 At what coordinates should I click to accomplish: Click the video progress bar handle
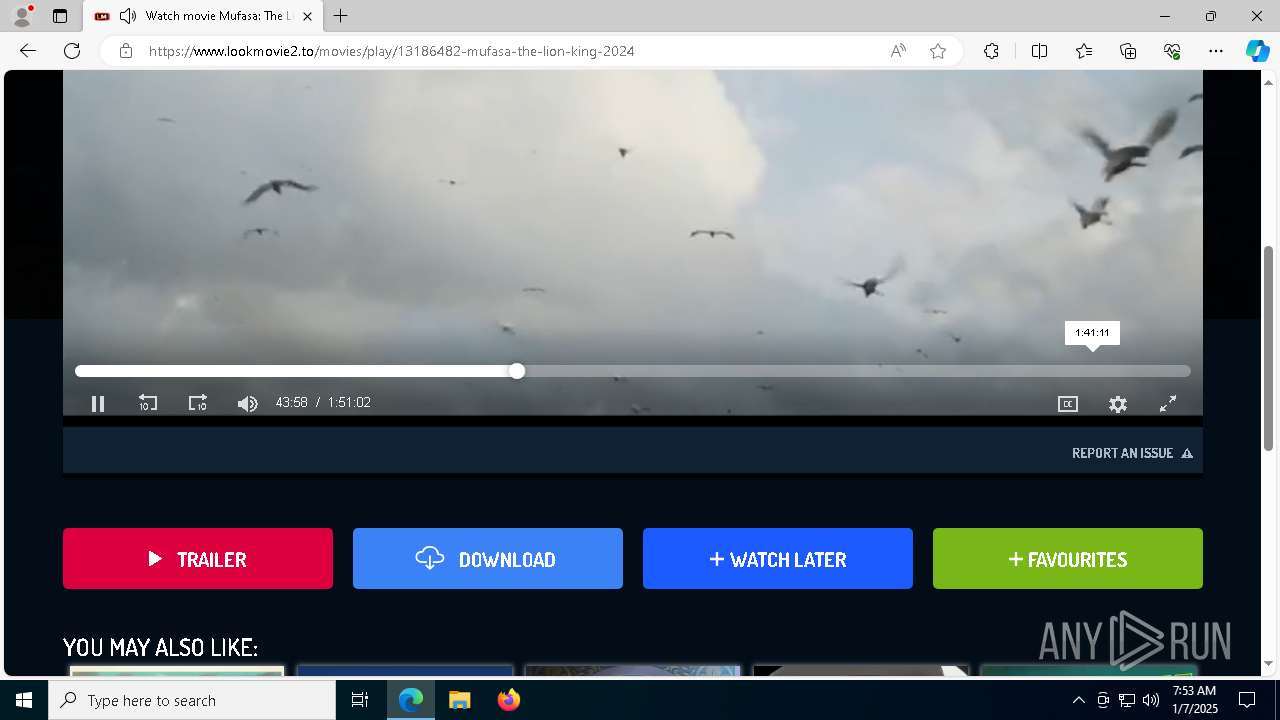(517, 371)
